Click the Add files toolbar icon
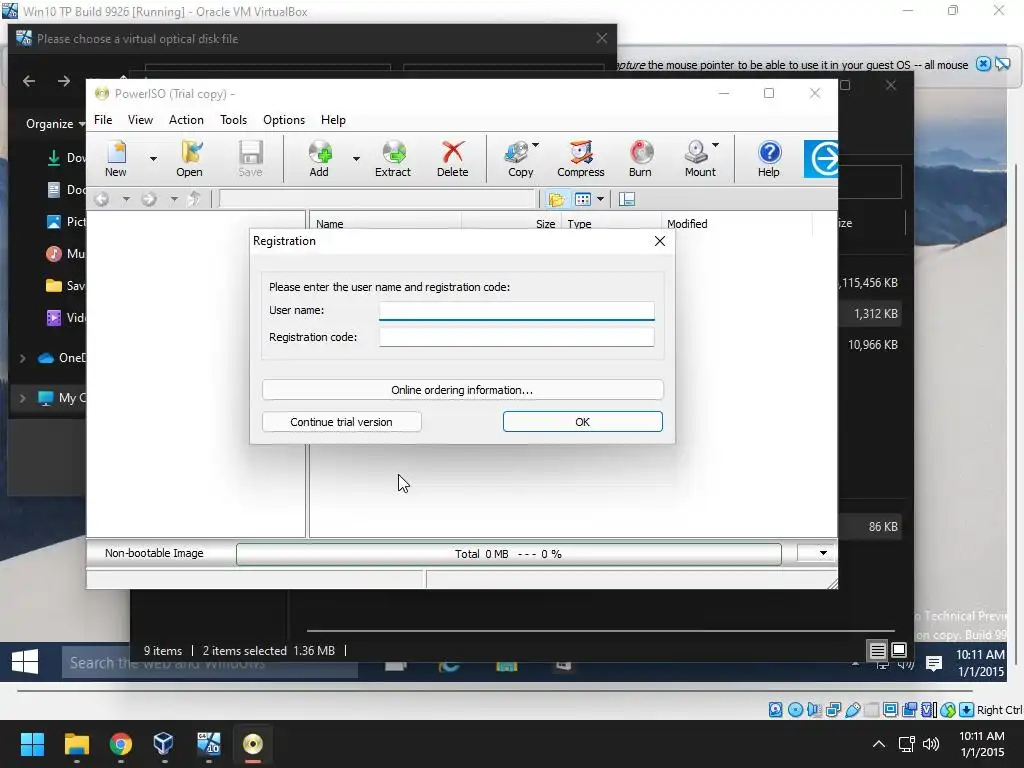 click(x=319, y=159)
